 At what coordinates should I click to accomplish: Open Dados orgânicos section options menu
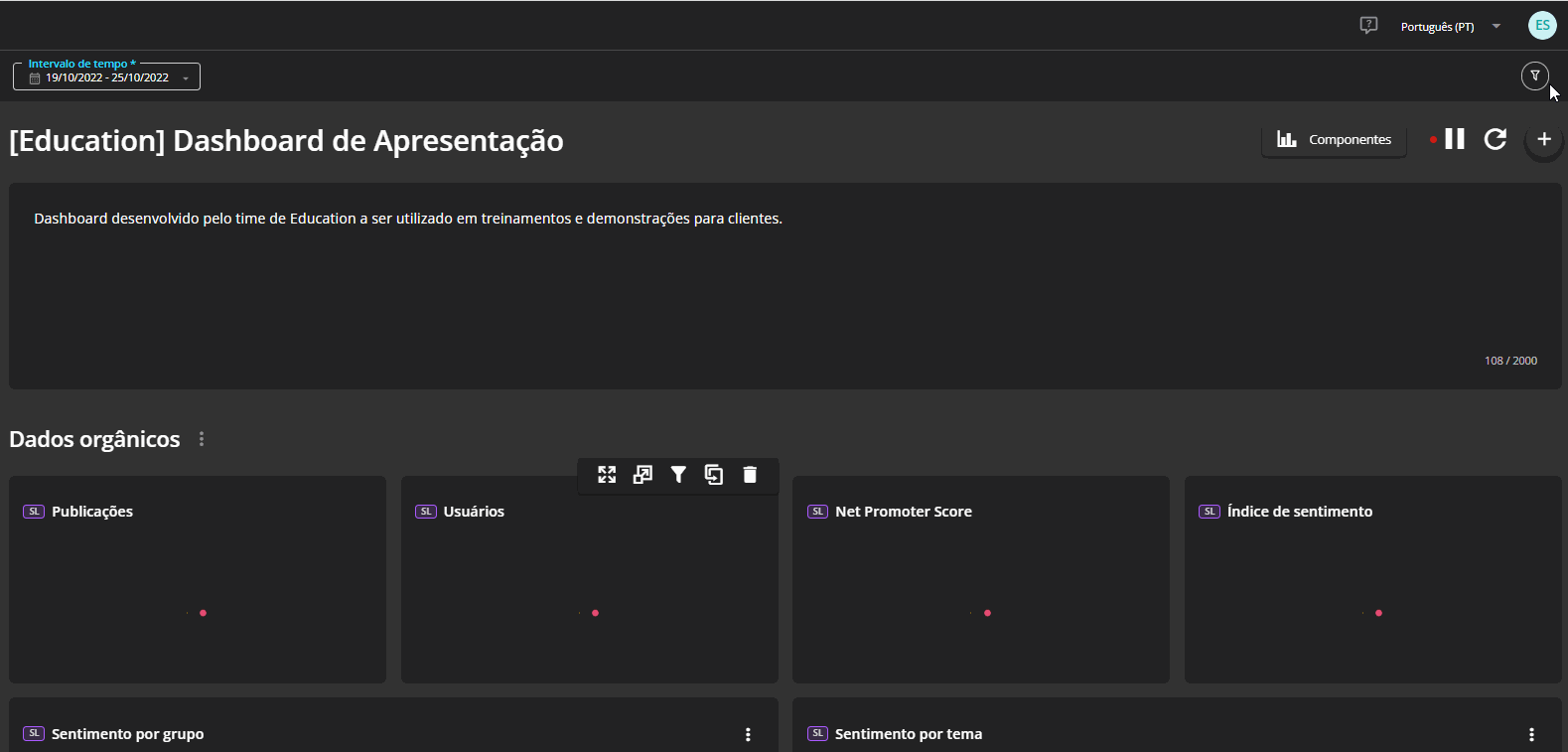202,439
